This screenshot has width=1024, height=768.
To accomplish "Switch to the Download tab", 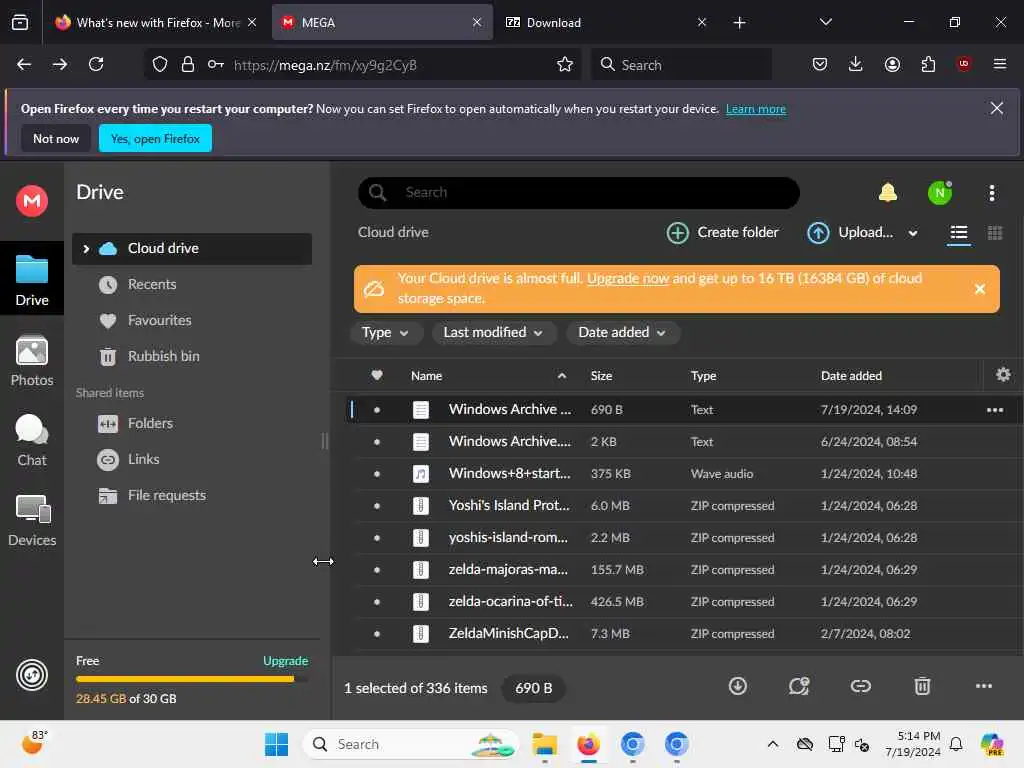I will (x=606, y=22).
